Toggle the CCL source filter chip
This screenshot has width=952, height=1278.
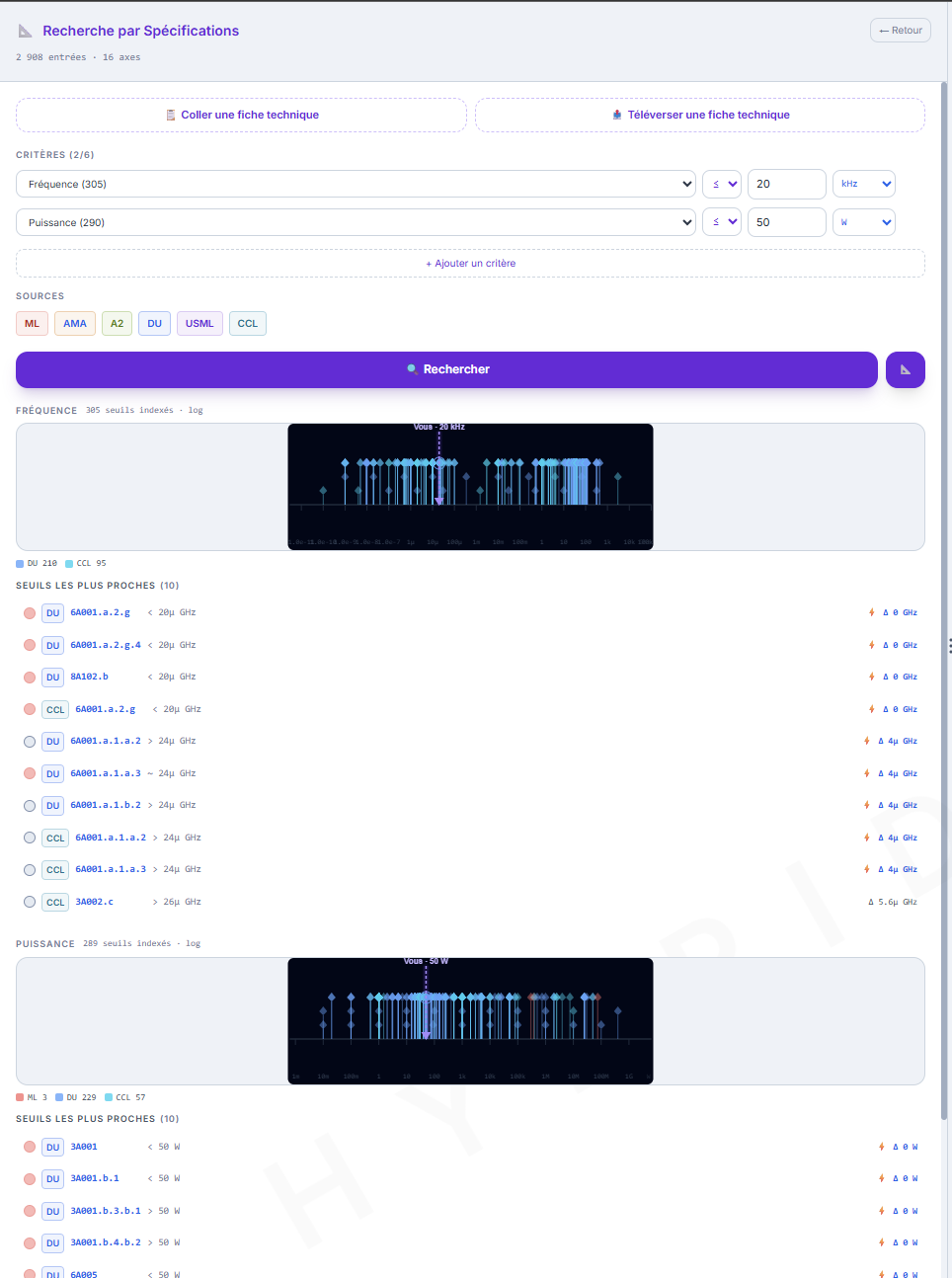248,324
